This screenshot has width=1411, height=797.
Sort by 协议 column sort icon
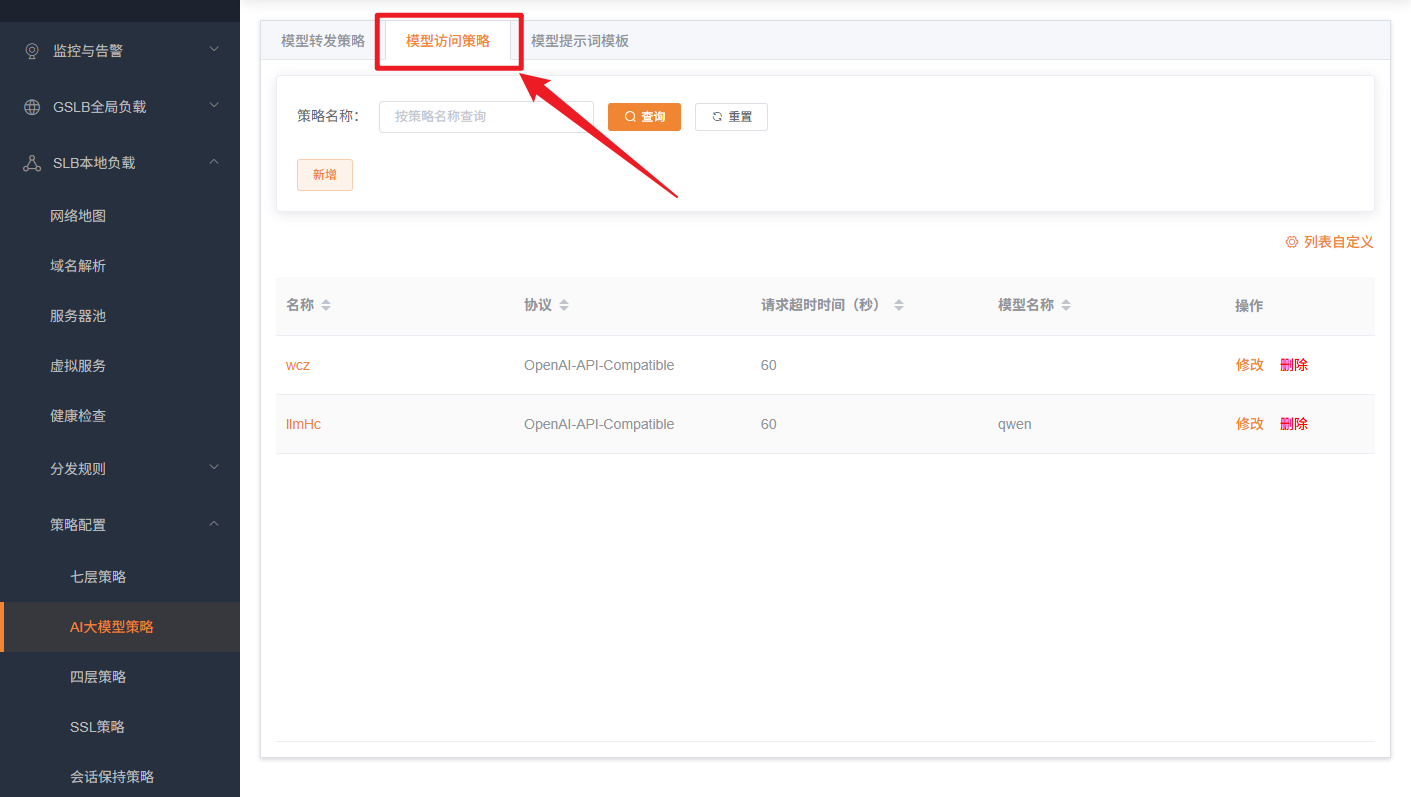(x=564, y=306)
